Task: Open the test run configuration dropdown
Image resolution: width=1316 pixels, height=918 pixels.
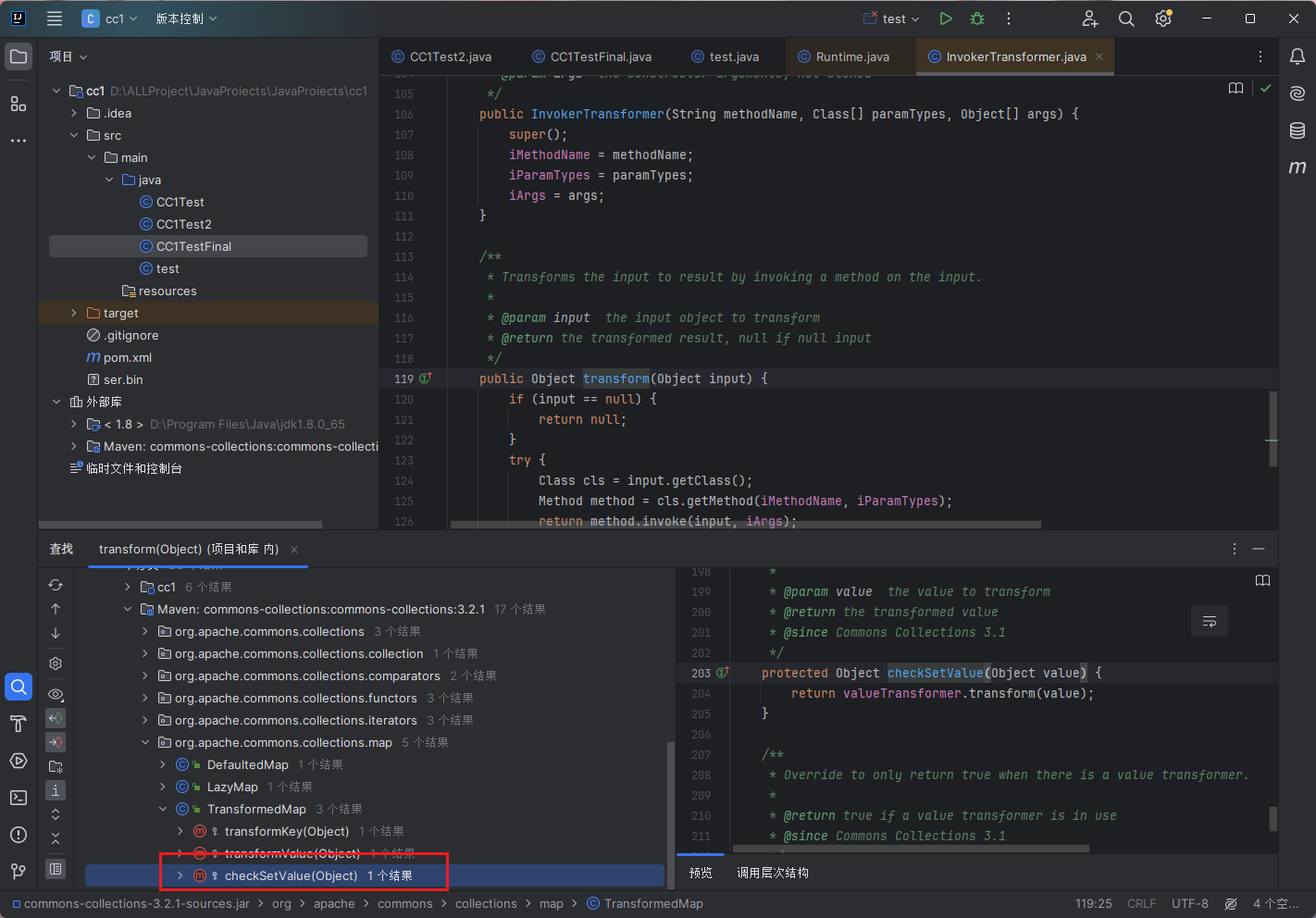Action: click(x=892, y=19)
